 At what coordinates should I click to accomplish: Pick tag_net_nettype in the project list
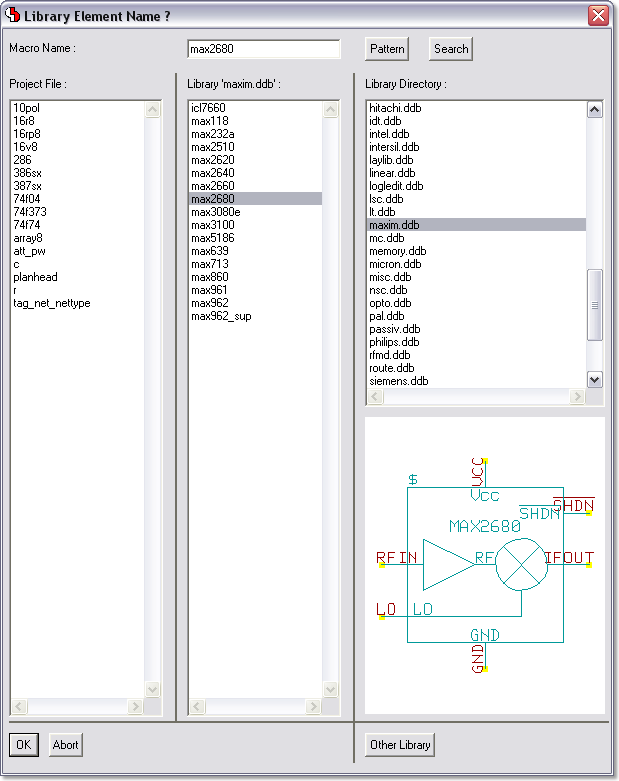click(x=52, y=303)
